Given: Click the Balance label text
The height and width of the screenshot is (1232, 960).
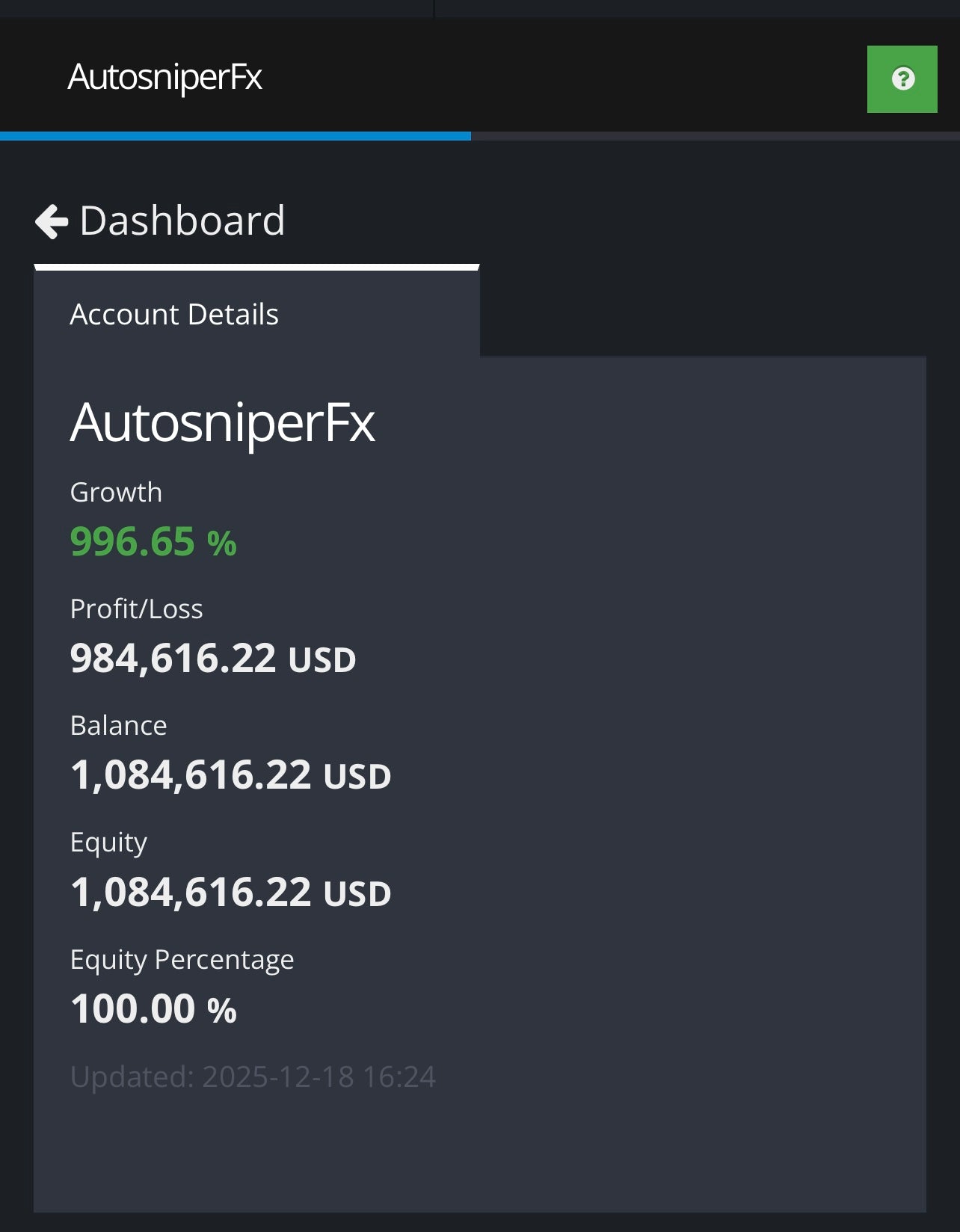Looking at the screenshot, I should [x=118, y=725].
